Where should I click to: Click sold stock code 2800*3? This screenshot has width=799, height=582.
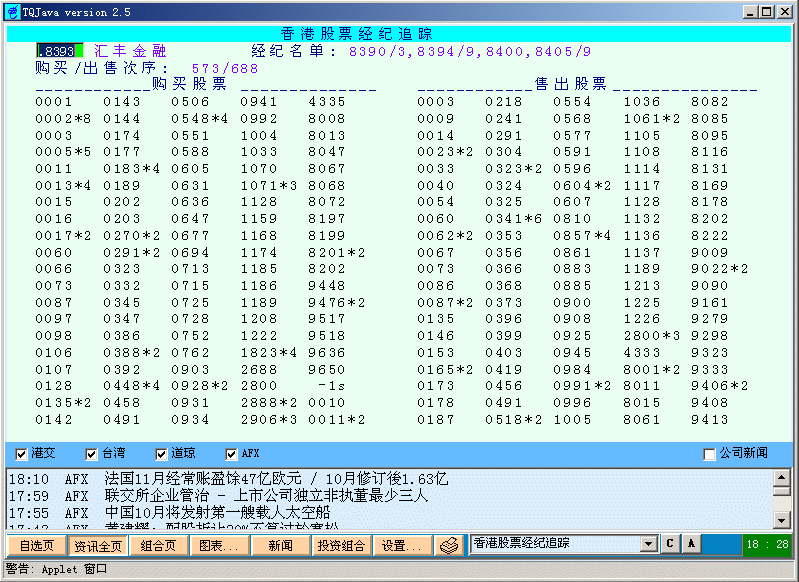[652, 336]
